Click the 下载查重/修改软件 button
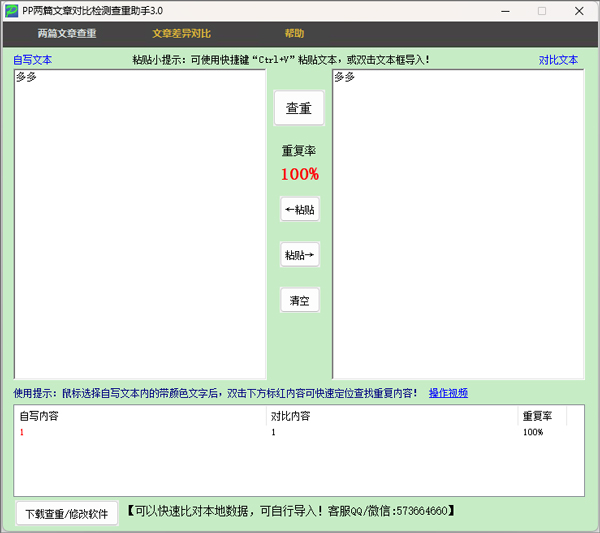The height and width of the screenshot is (533, 600). pos(67,514)
